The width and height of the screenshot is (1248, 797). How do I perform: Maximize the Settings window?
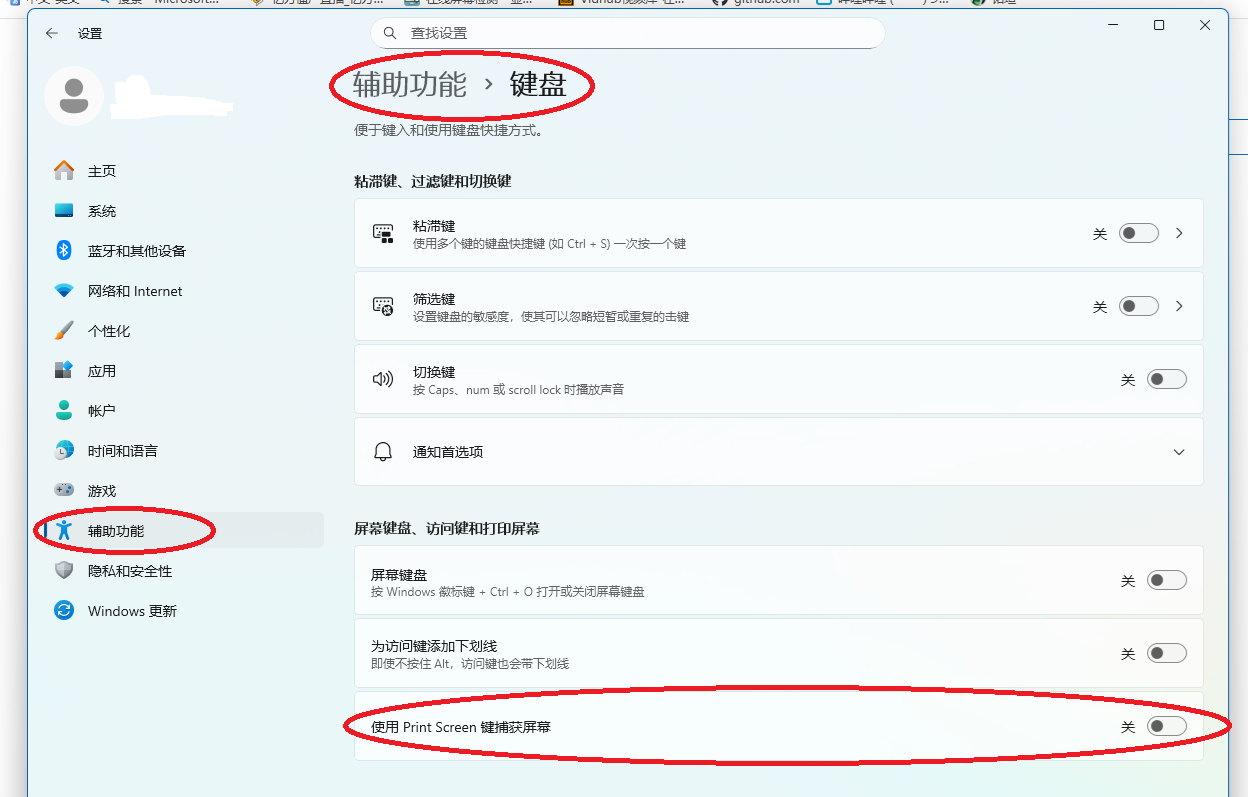coord(1159,26)
